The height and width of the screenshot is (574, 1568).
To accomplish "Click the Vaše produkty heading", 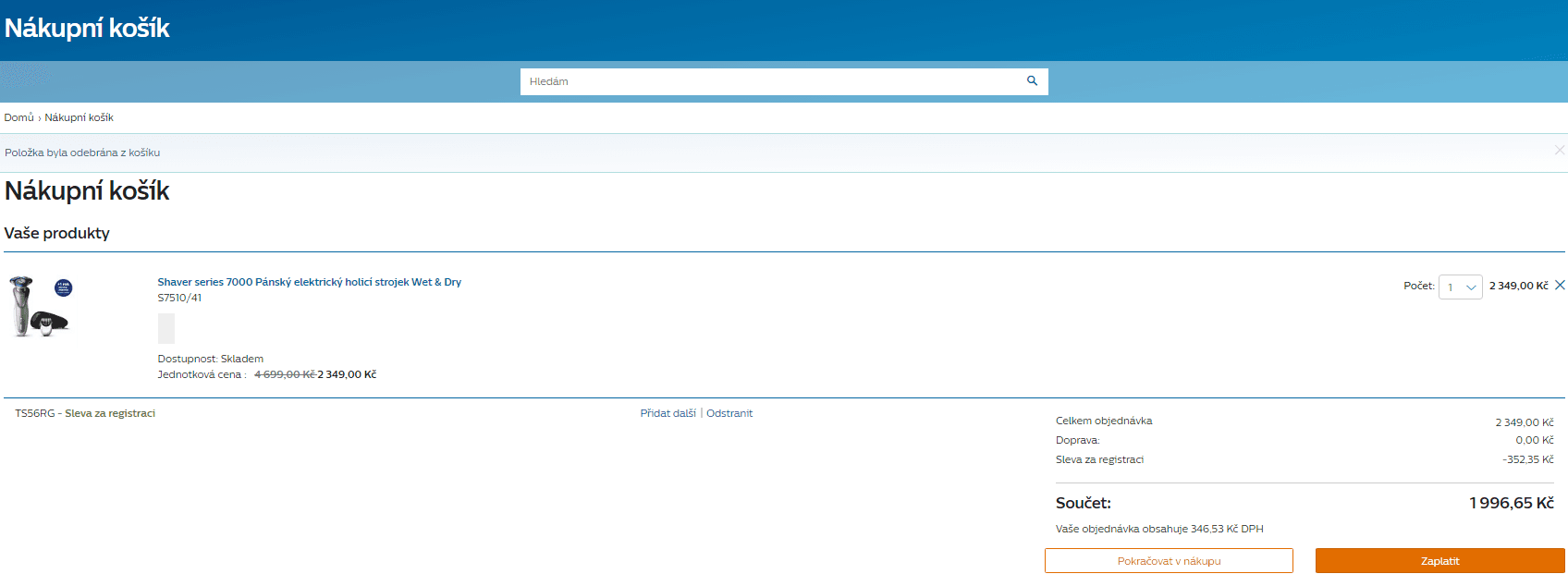I will click(57, 233).
